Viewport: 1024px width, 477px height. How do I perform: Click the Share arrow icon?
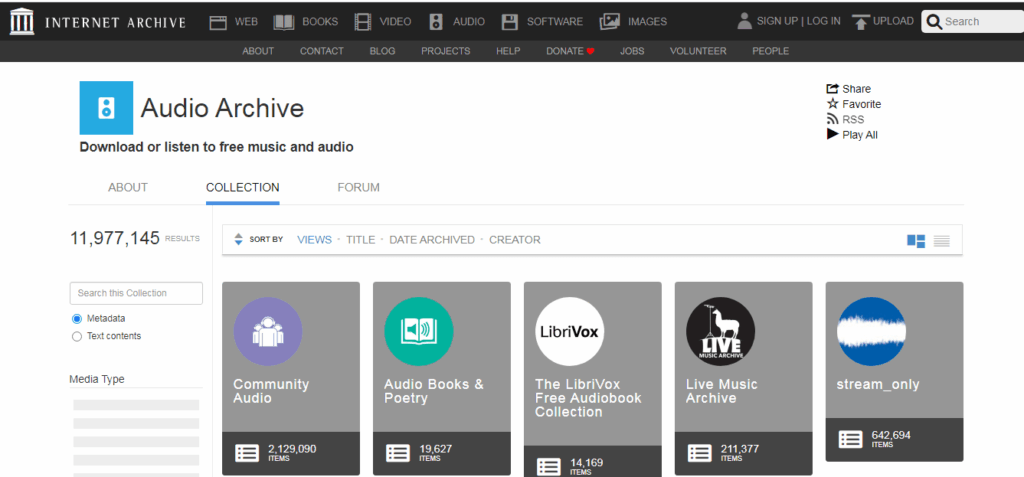[833, 89]
